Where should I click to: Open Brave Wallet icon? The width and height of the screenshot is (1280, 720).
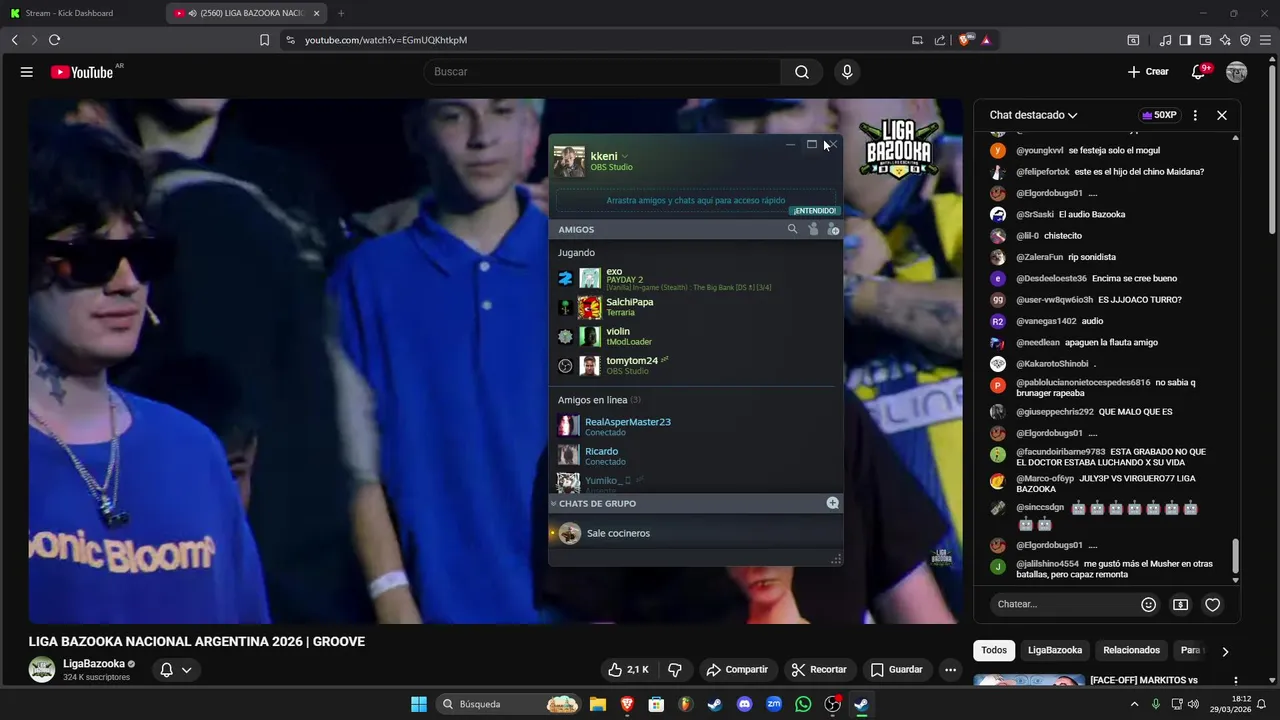(x=1205, y=40)
